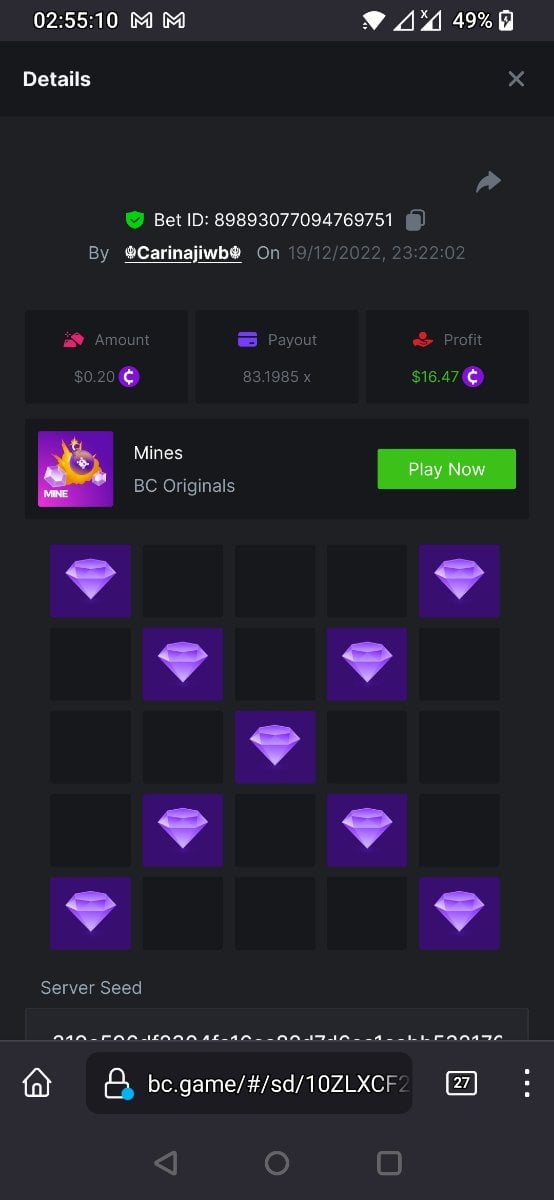Viewport: 554px width, 1200px height.
Task: Tap the Android recent apps button
Action: 389,1163
